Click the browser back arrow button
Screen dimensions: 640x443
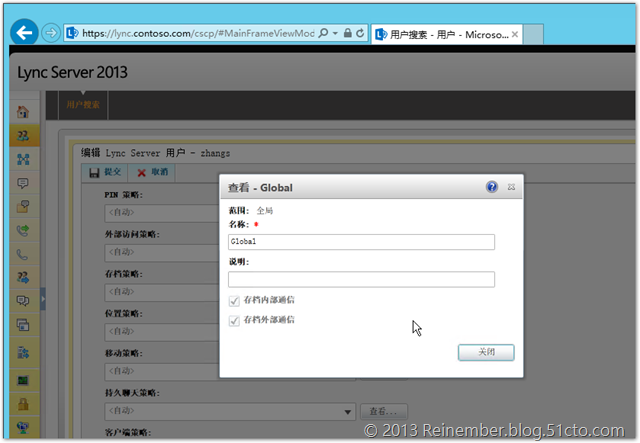click(24, 32)
